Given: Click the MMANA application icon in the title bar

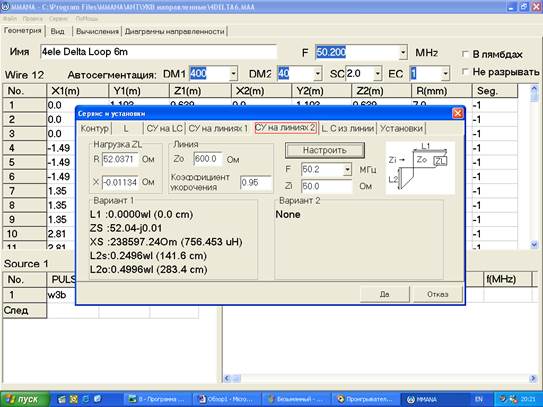Looking at the screenshot, I should [5, 7].
